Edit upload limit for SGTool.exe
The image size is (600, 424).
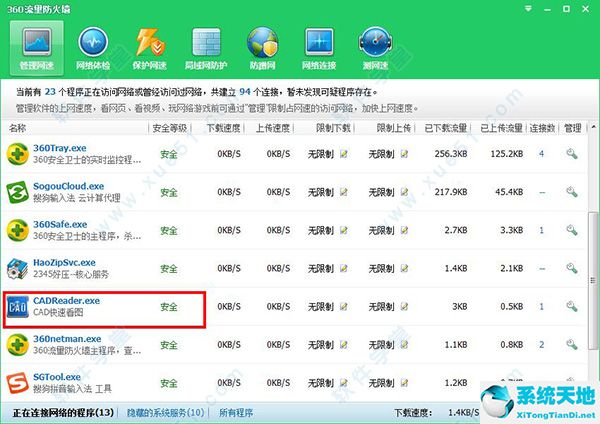404,383
